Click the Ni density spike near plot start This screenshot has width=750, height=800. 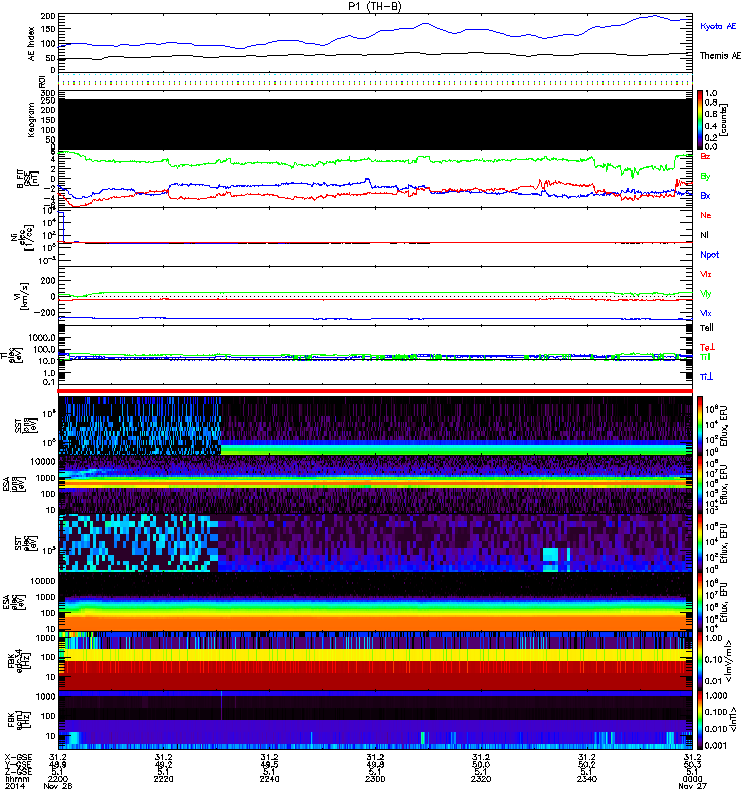pyautogui.click(x=63, y=227)
